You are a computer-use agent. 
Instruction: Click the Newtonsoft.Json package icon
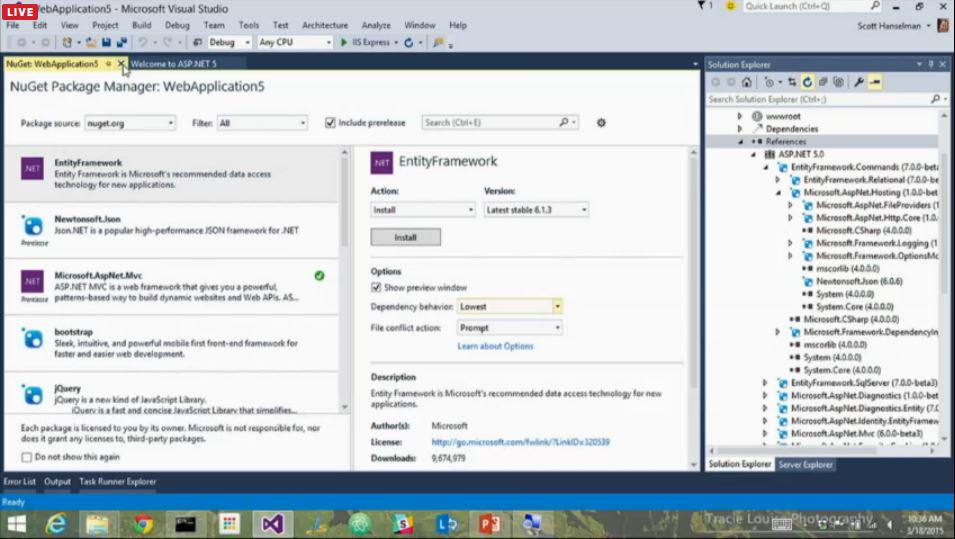pyautogui.click(x=32, y=226)
